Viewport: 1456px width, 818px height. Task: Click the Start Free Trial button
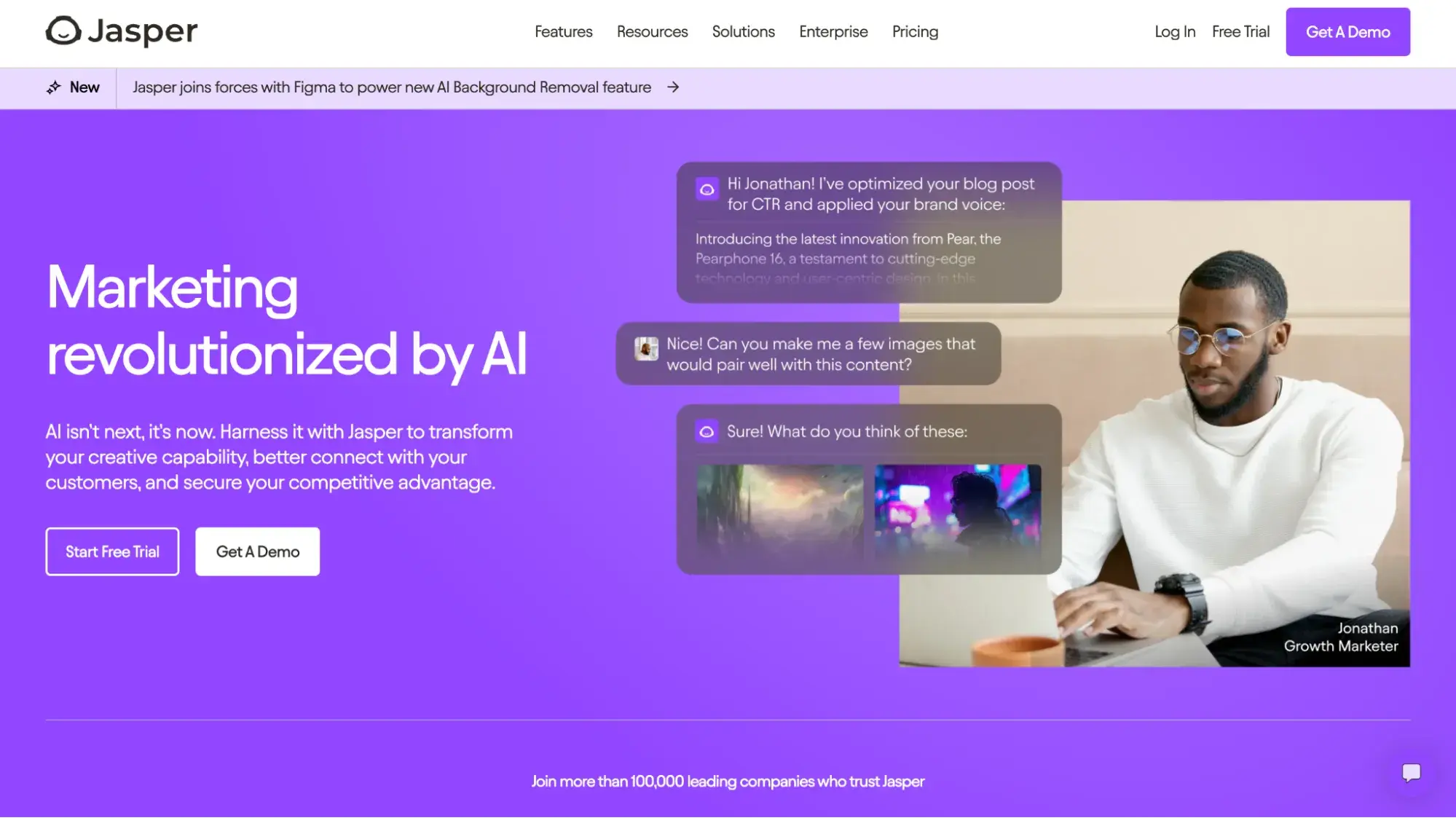112,551
